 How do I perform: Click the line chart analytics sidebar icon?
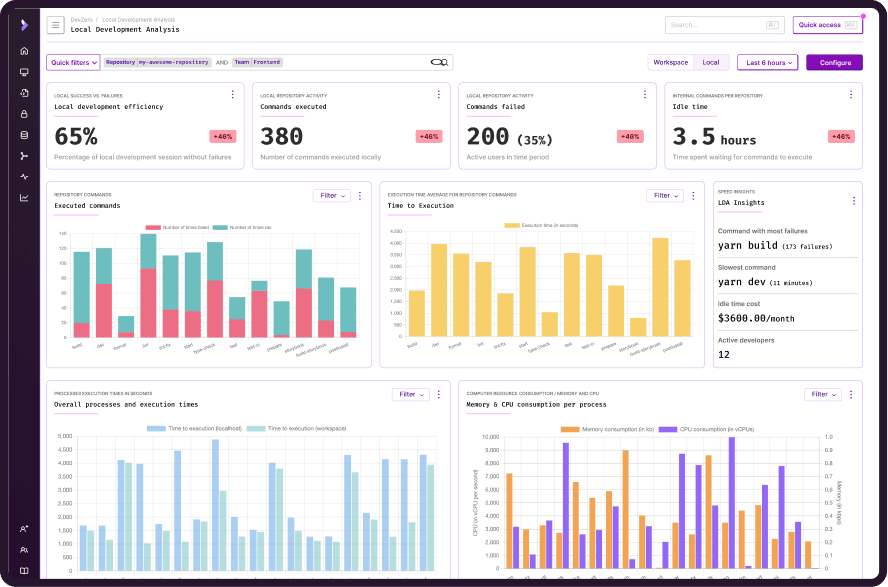pyautogui.click(x=24, y=197)
